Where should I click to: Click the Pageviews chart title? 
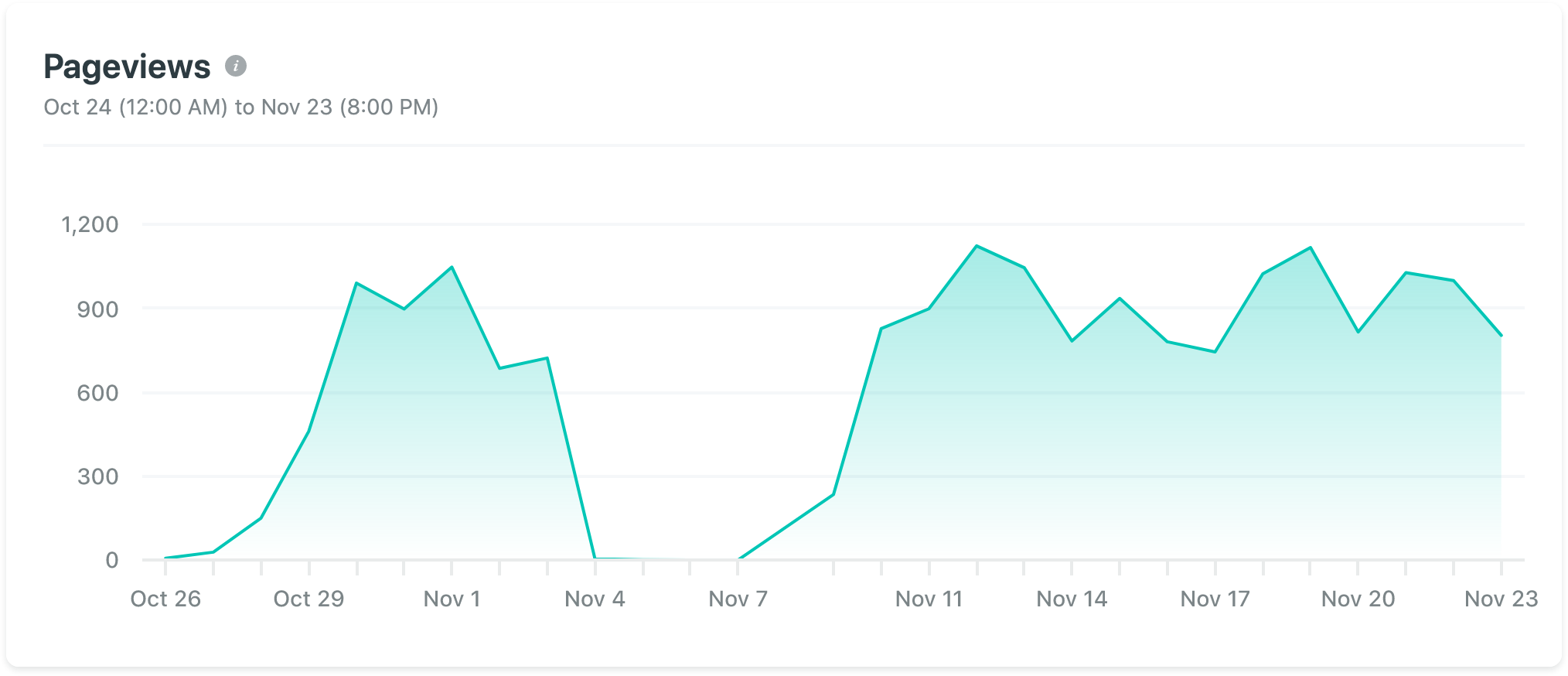click(x=127, y=67)
